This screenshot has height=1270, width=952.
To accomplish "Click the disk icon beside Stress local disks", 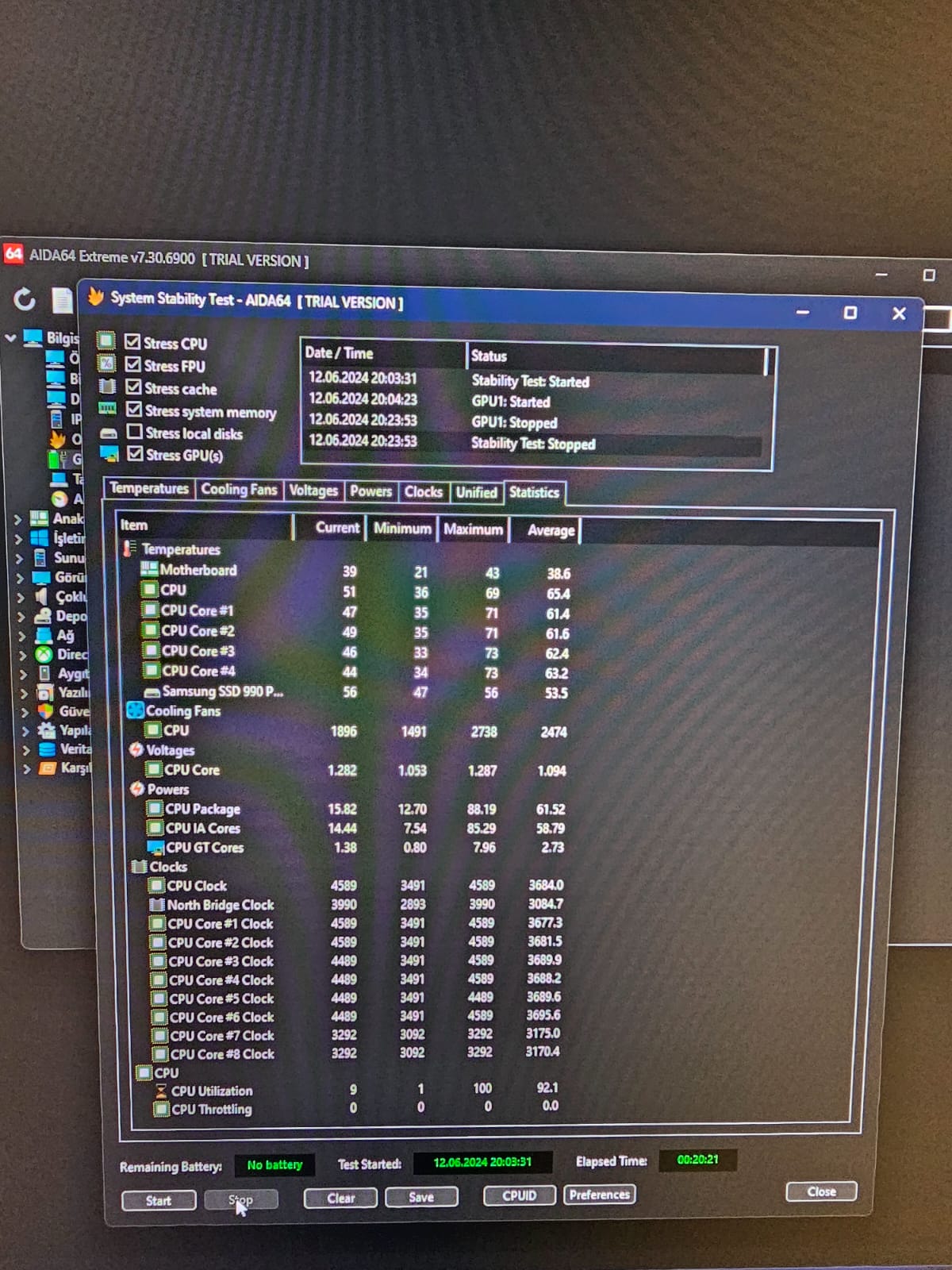I will (x=108, y=433).
